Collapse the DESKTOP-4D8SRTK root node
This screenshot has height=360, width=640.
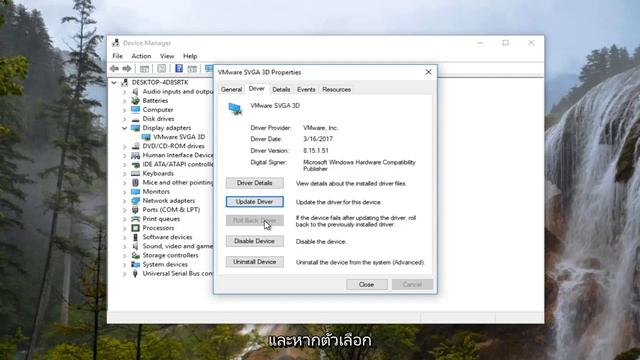pyautogui.click(x=114, y=82)
